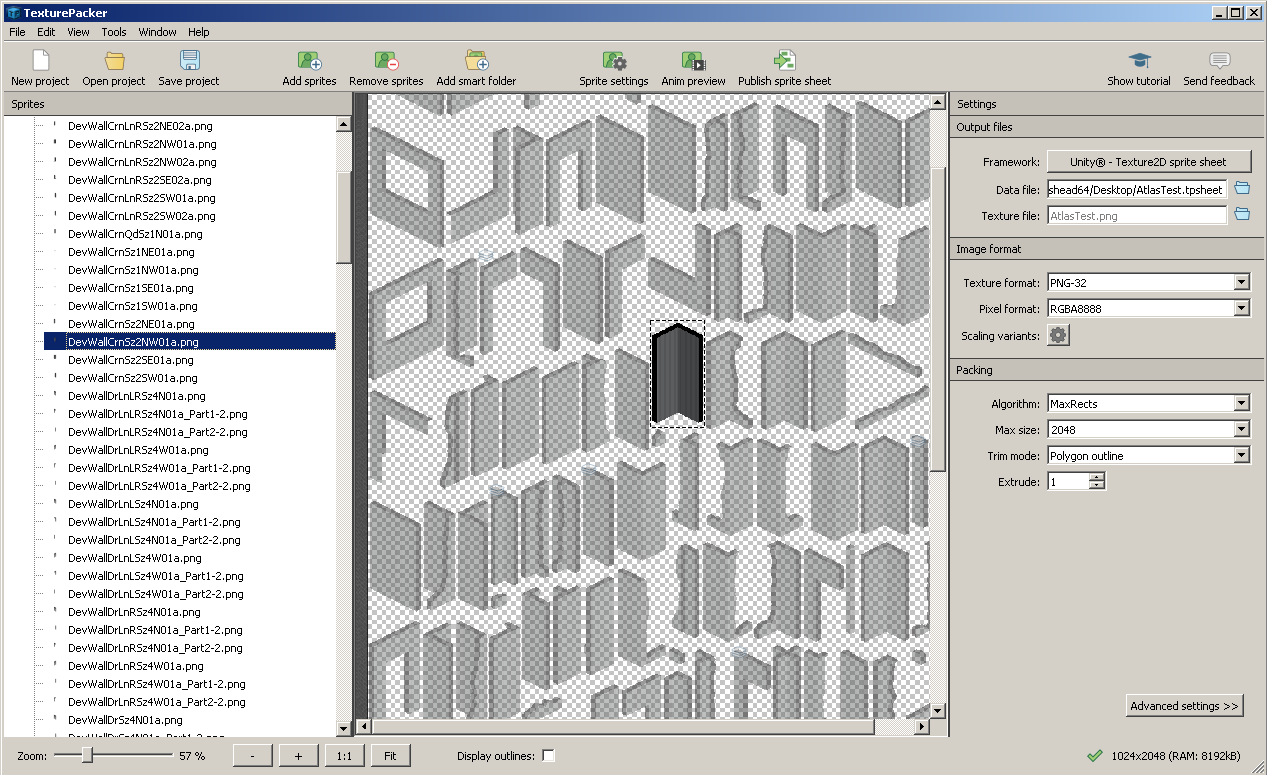
Task: Open the Trim mode dropdown
Action: pos(1148,456)
